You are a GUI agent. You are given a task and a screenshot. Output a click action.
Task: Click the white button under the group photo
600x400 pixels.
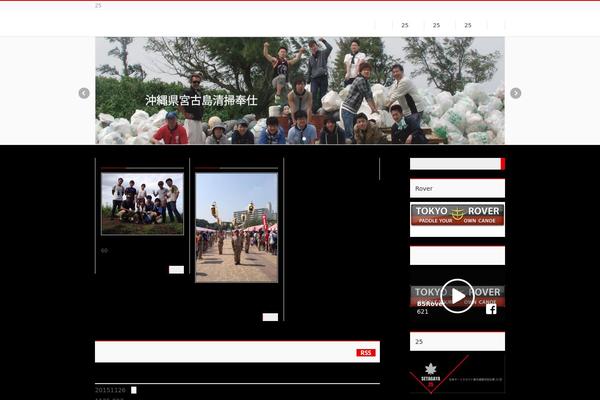pyautogui.click(x=176, y=270)
